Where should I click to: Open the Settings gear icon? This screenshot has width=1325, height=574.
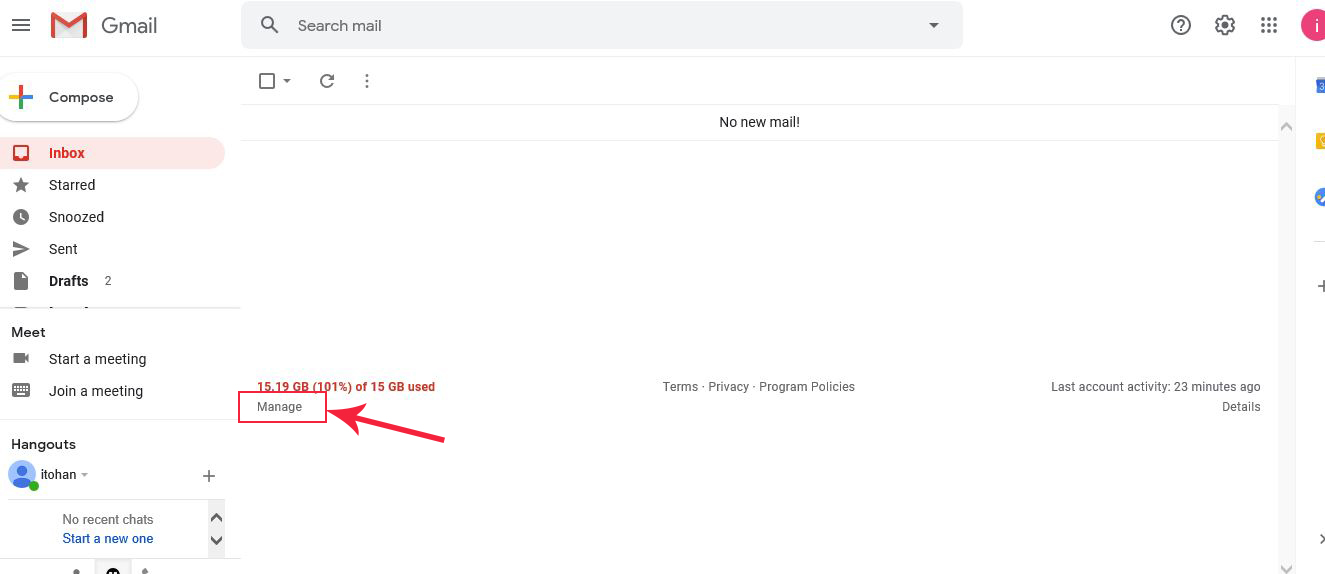click(1225, 25)
